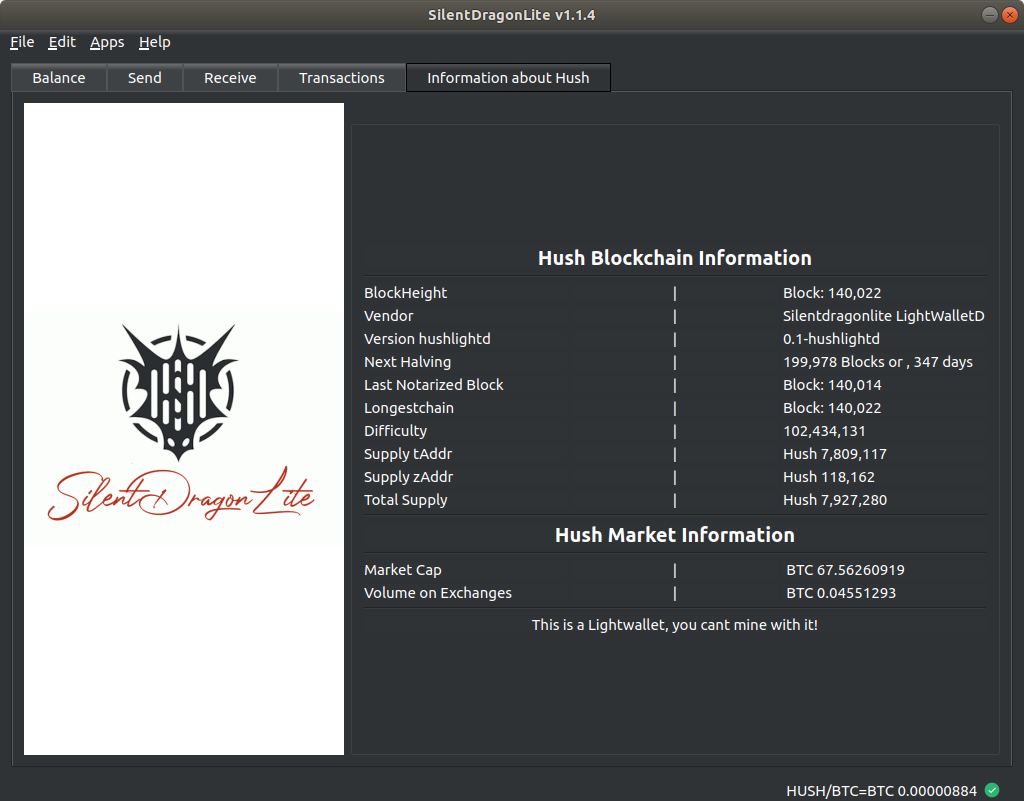Click the Block: 140,014 value
Viewport: 1024px width, 801px height.
pyautogui.click(x=832, y=385)
